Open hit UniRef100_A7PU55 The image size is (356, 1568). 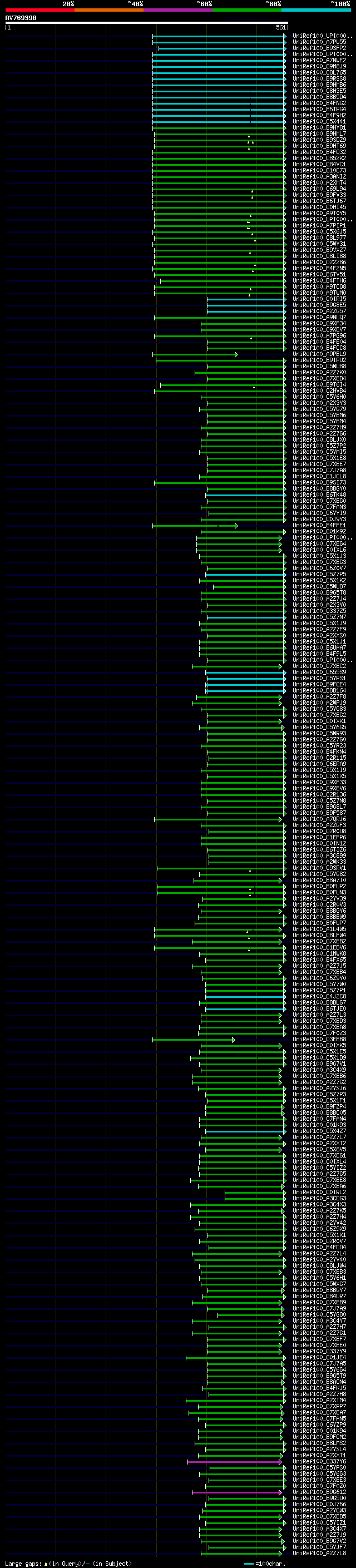click(319, 42)
